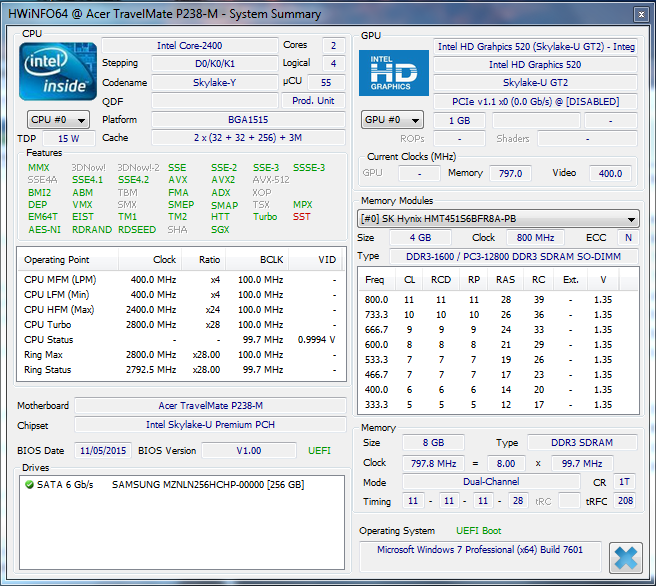The height and width of the screenshot is (586, 656).
Task: Click the Freq column header in memory table
Action: [x=377, y=280]
